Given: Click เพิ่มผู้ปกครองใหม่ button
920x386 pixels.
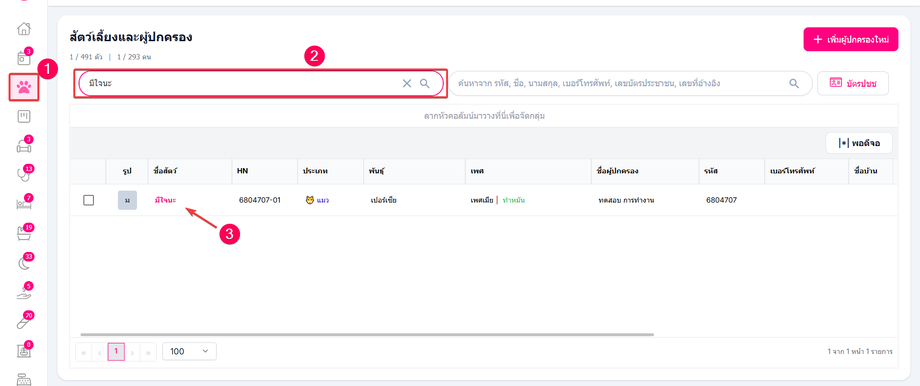Looking at the screenshot, I should [851, 39].
